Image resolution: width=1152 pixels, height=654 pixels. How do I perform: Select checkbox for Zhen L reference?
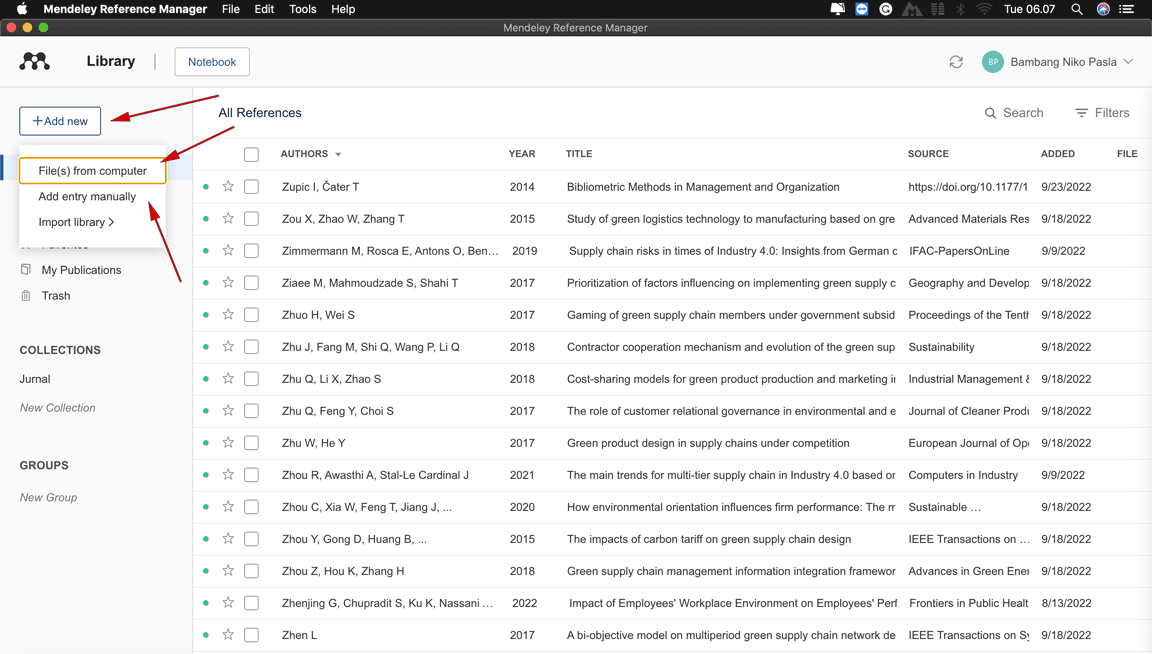(x=251, y=635)
